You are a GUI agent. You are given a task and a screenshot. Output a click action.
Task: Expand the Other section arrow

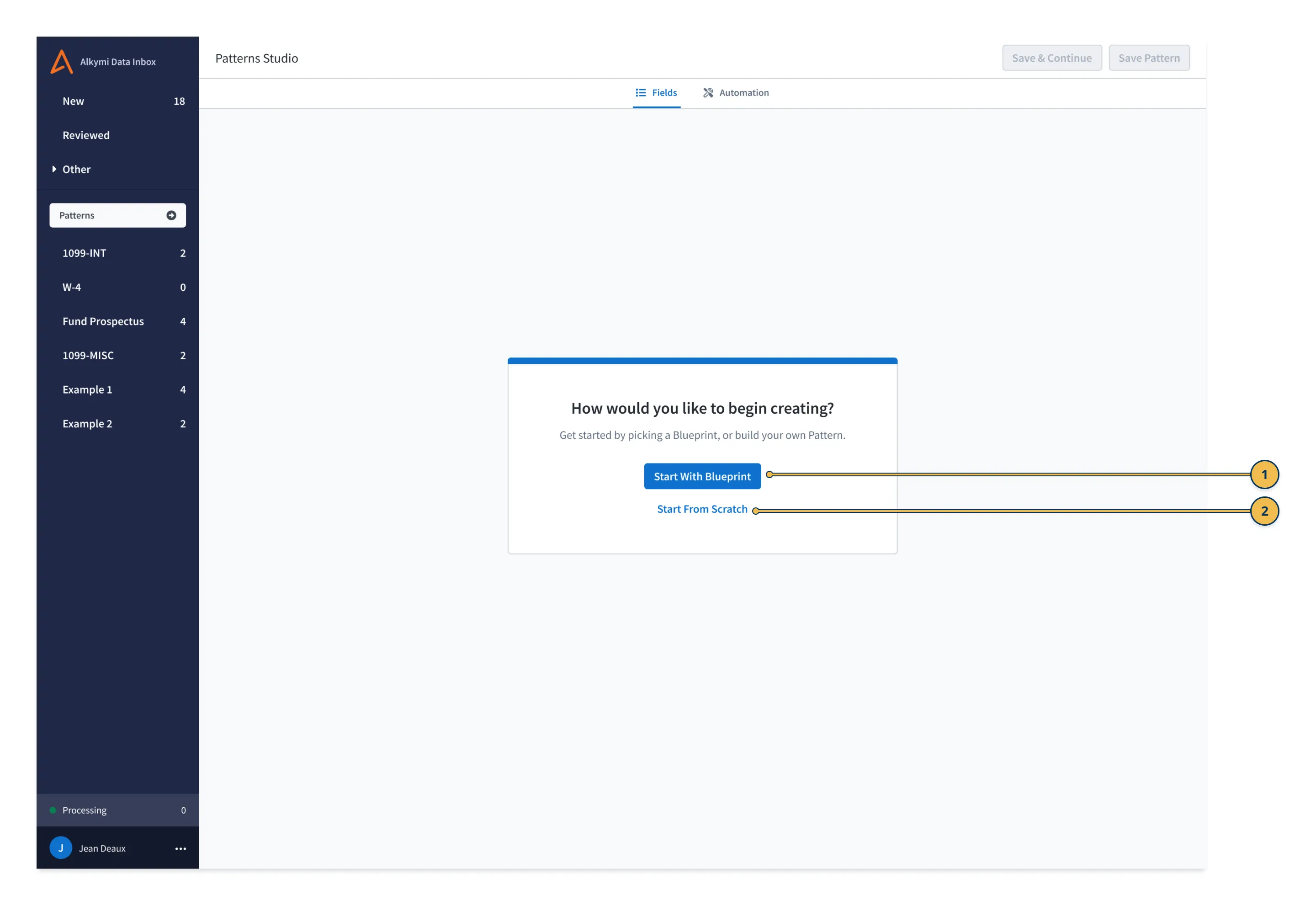(x=54, y=169)
